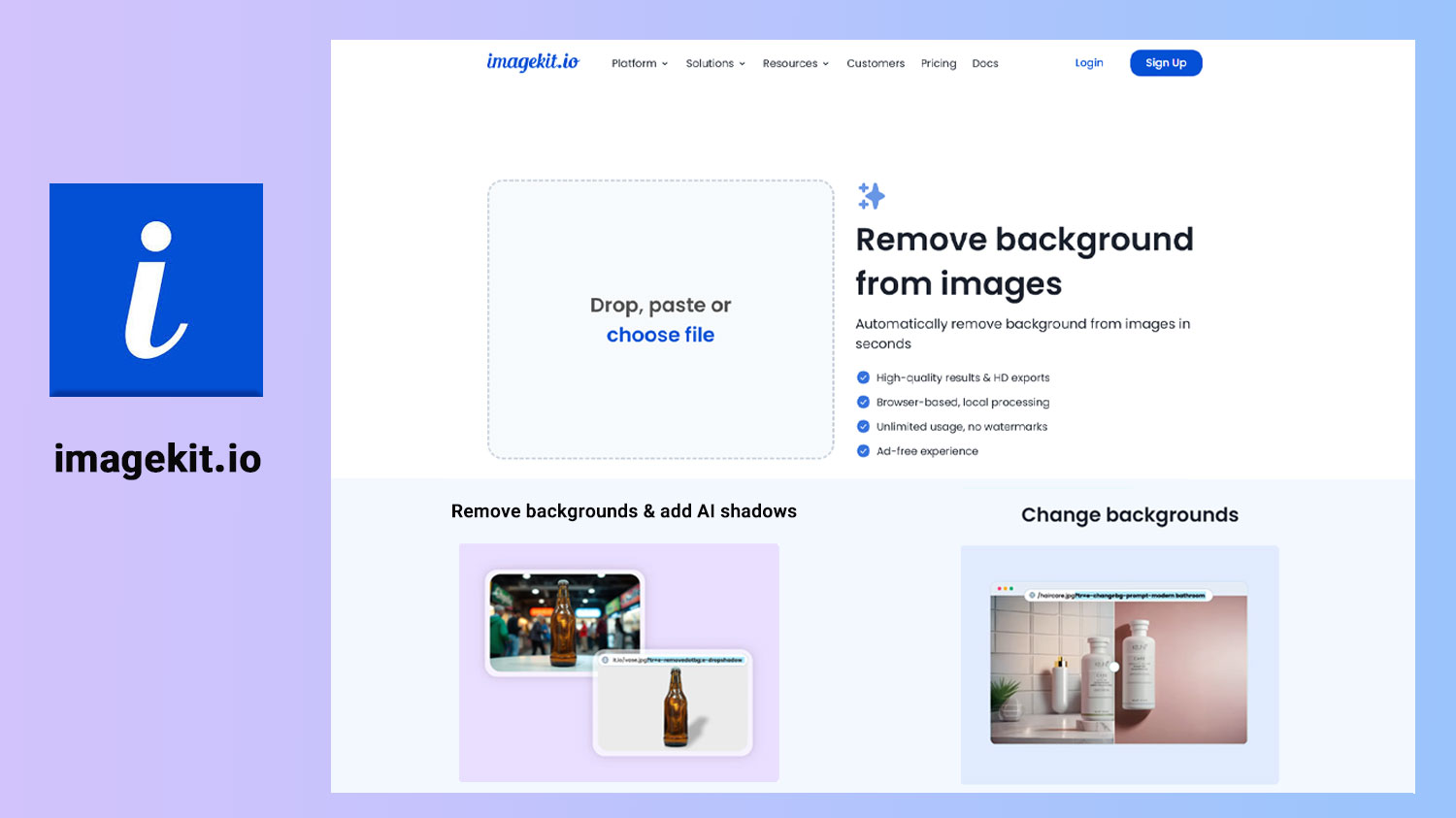Viewport: 1456px width, 818px height.
Task: Click the sparkle AI icon above the heading
Action: pyautogui.click(x=871, y=196)
